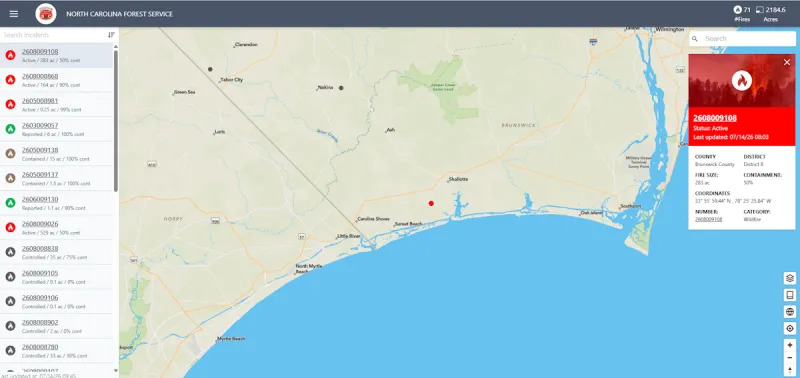The image size is (800, 378).
Task: Open the basemap globe button
Action: point(790,312)
